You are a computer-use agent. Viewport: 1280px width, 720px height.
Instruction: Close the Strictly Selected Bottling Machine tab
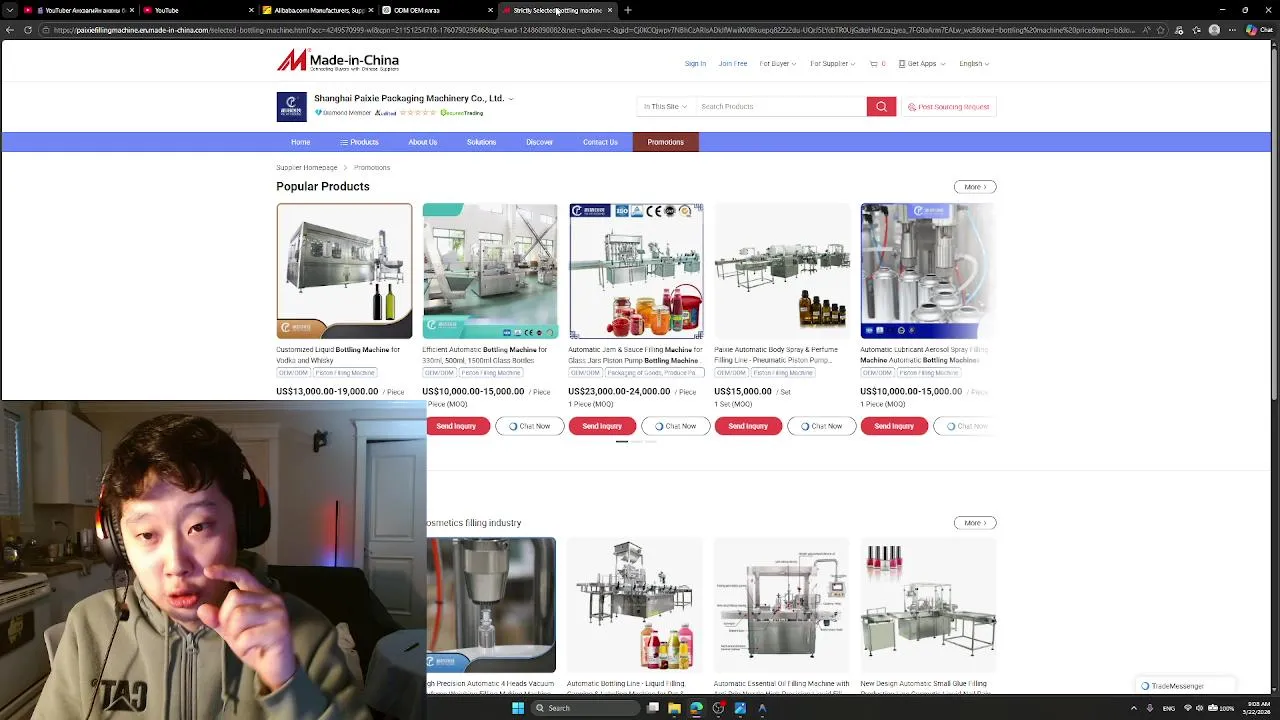click(x=610, y=10)
